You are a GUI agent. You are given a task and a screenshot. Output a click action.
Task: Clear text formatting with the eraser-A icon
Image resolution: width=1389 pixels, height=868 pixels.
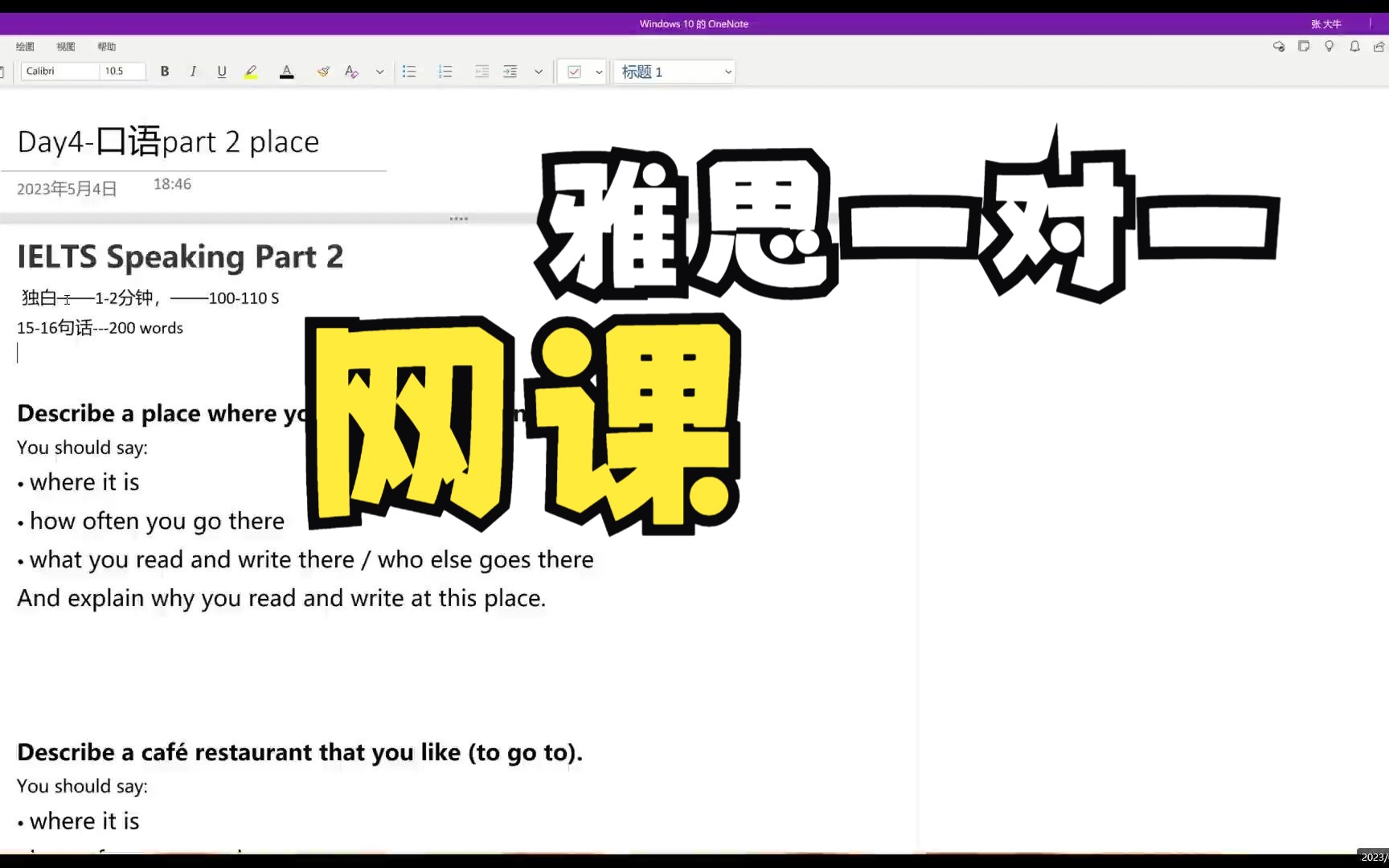click(x=351, y=72)
